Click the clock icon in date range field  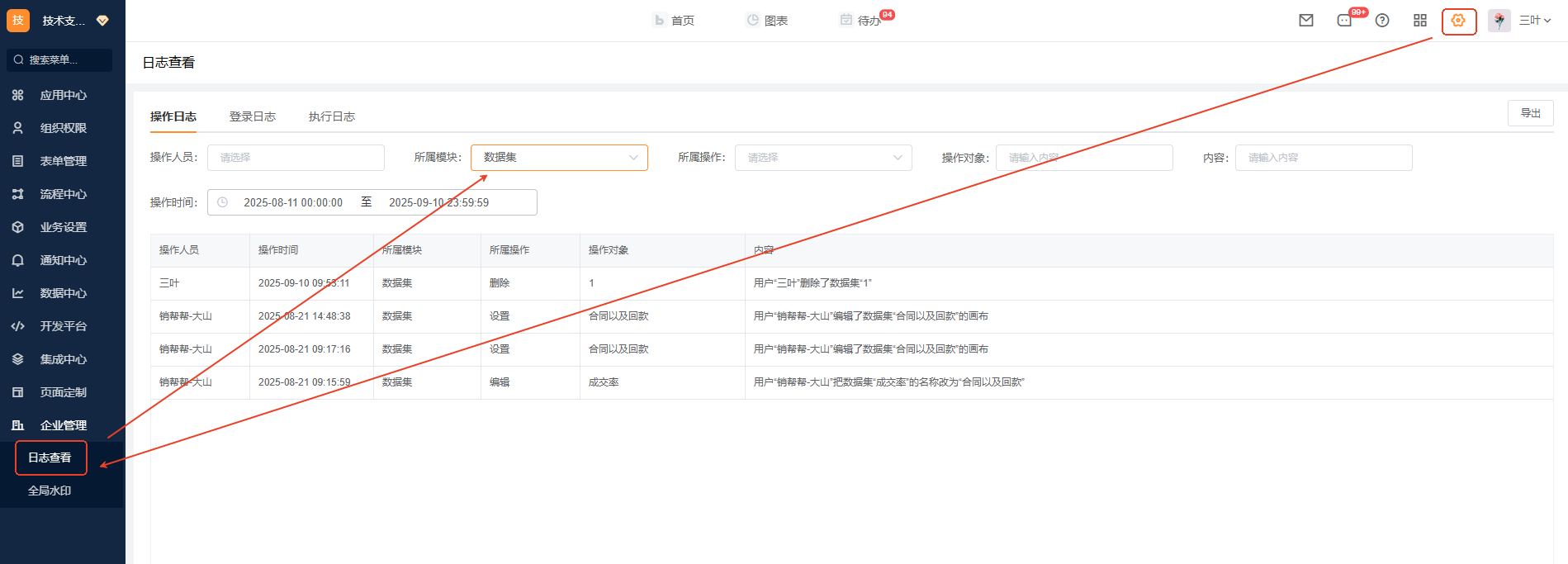point(222,202)
